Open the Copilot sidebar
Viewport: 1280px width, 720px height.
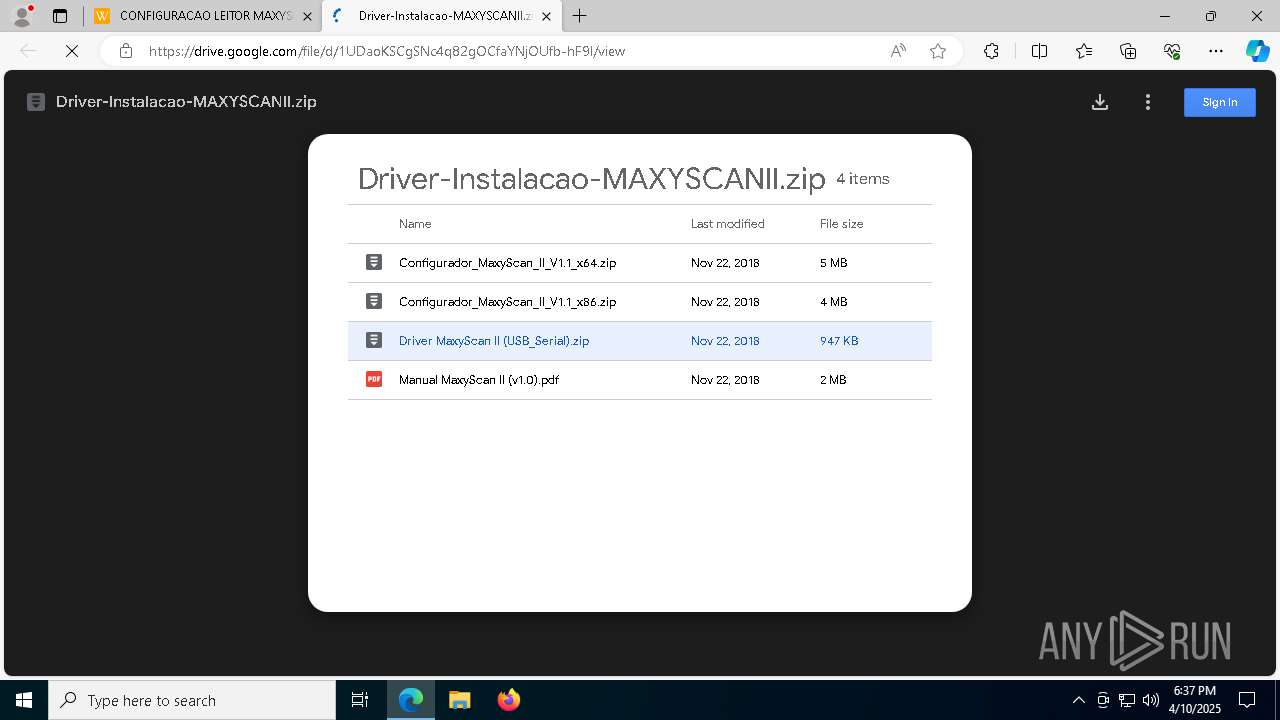tap(1258, 51)
